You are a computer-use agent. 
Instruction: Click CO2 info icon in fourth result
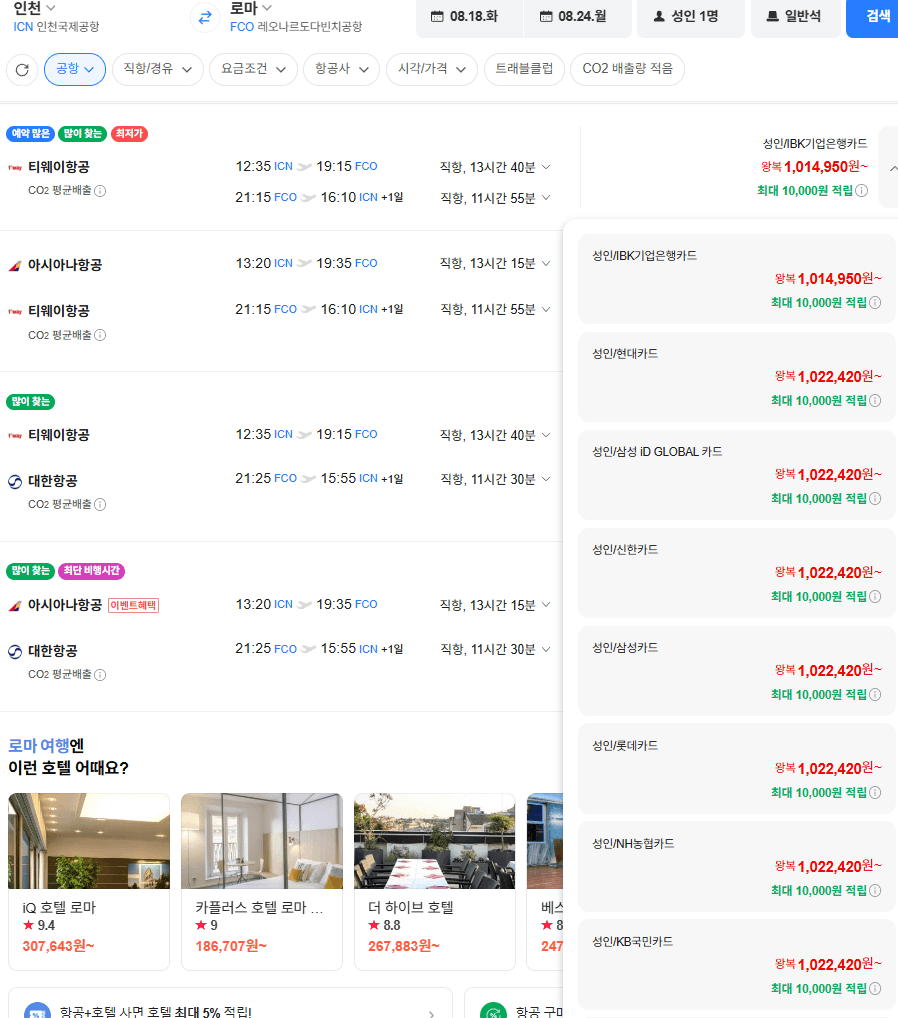[100, 675]
